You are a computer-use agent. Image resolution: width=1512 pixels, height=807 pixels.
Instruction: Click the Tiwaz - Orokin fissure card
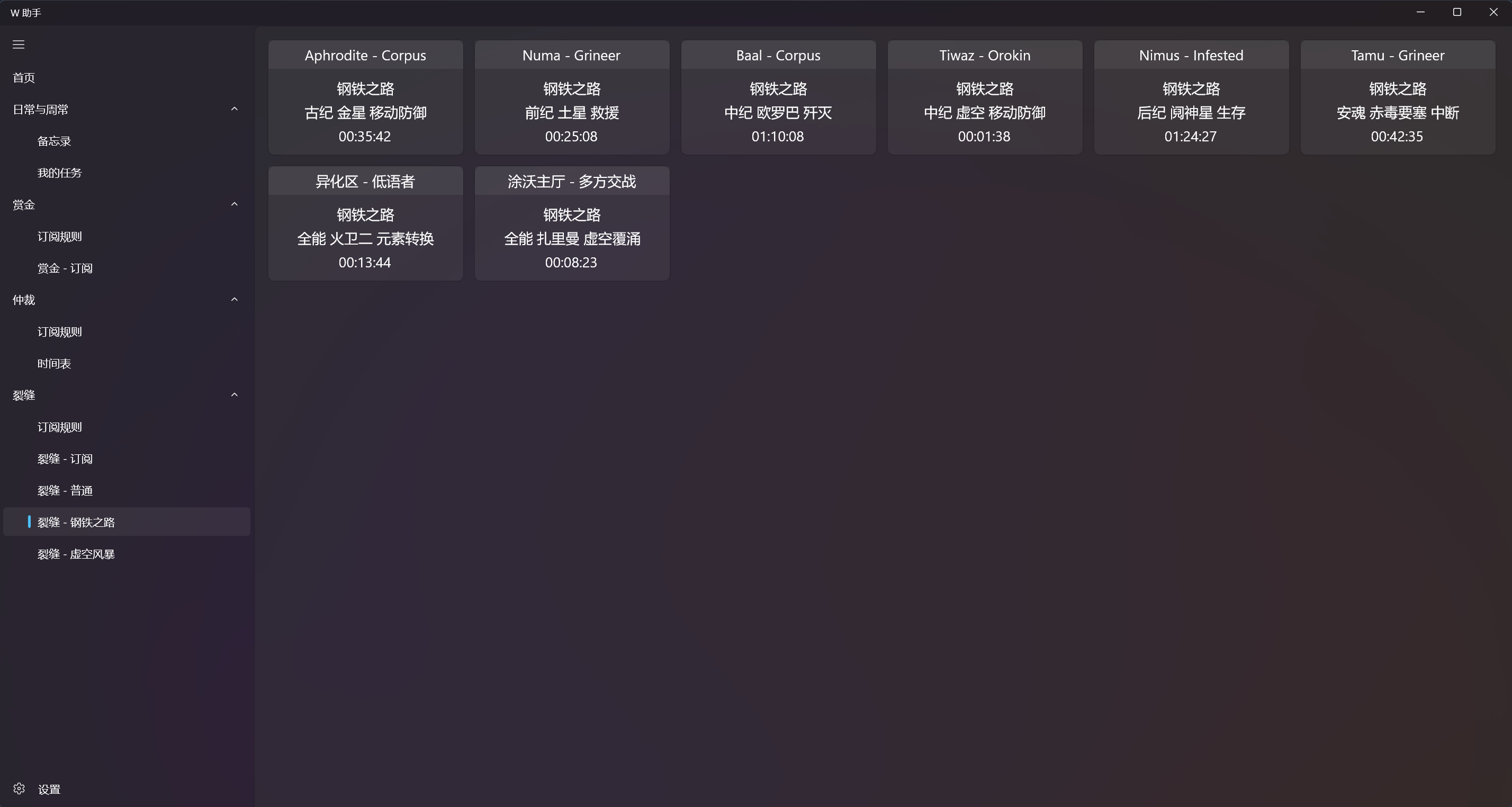coord(984,97)
